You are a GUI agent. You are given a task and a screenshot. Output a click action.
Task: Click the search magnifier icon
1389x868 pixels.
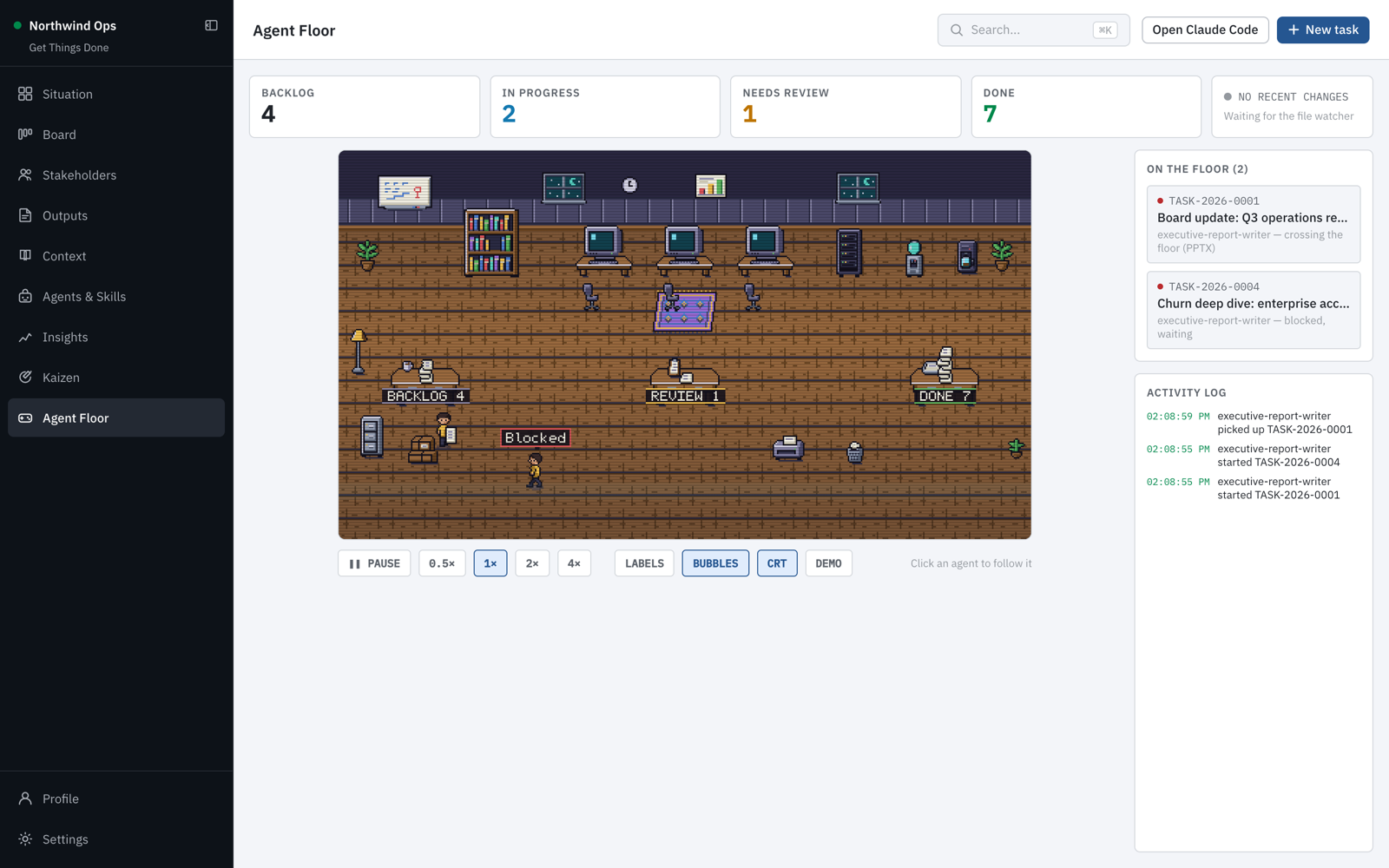click(x=957, y=30)
